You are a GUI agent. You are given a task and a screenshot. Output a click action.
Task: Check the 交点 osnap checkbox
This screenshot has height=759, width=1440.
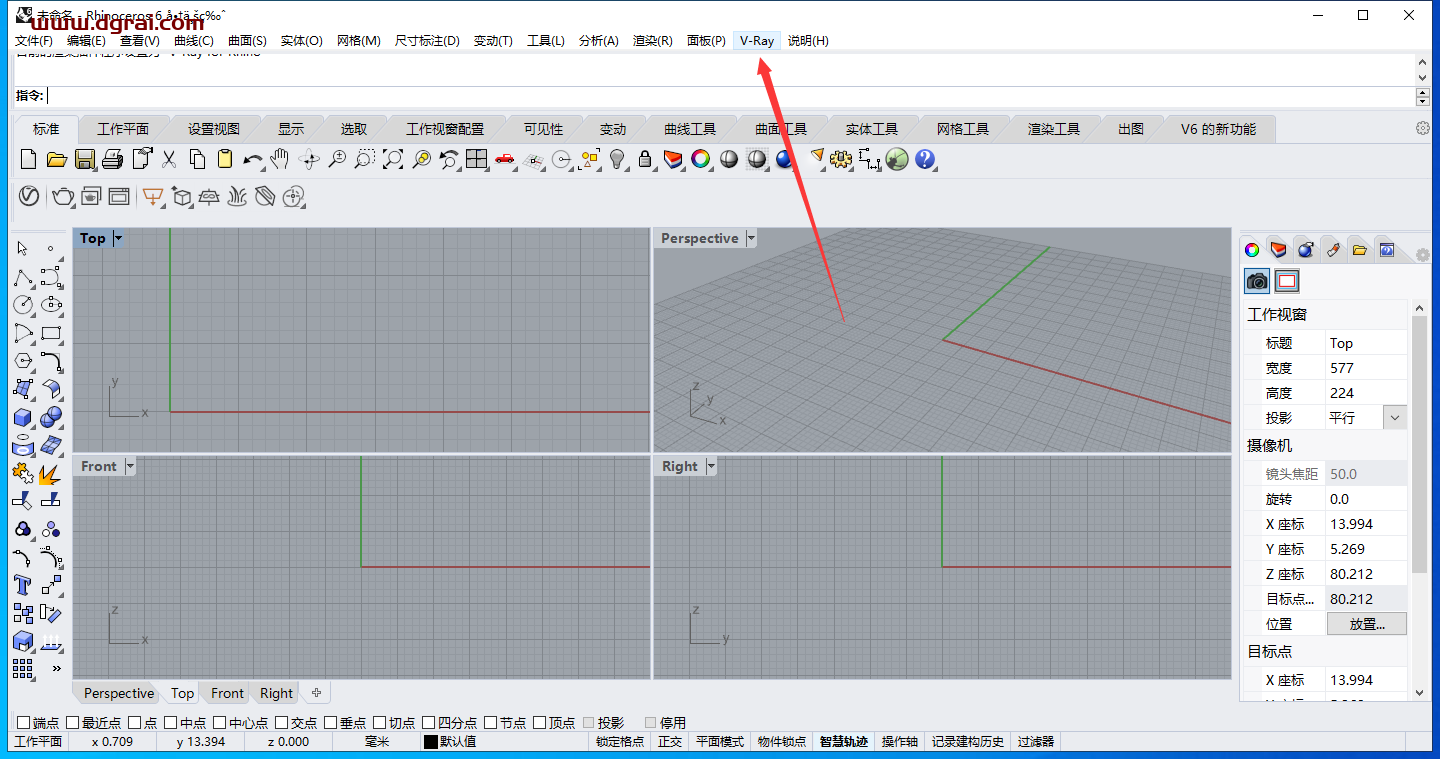pyautogui.click(x=282, y=722)
